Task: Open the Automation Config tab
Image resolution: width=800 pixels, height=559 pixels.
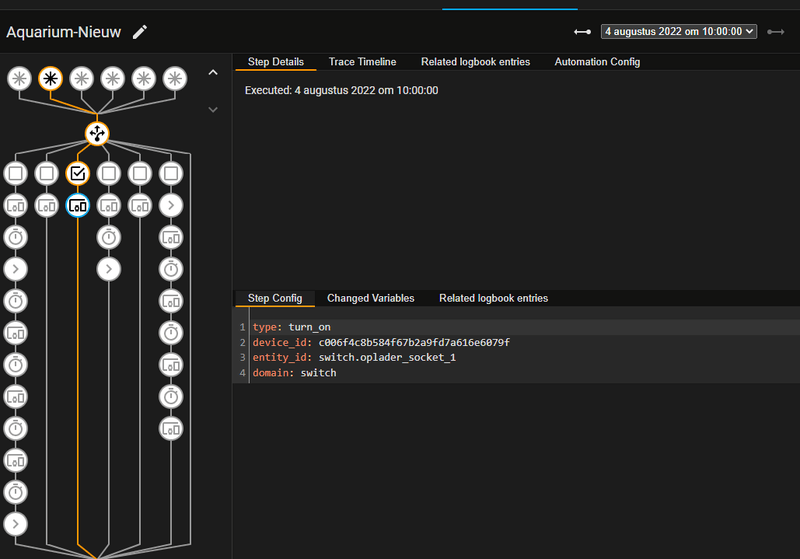Action: pos(597,62)
